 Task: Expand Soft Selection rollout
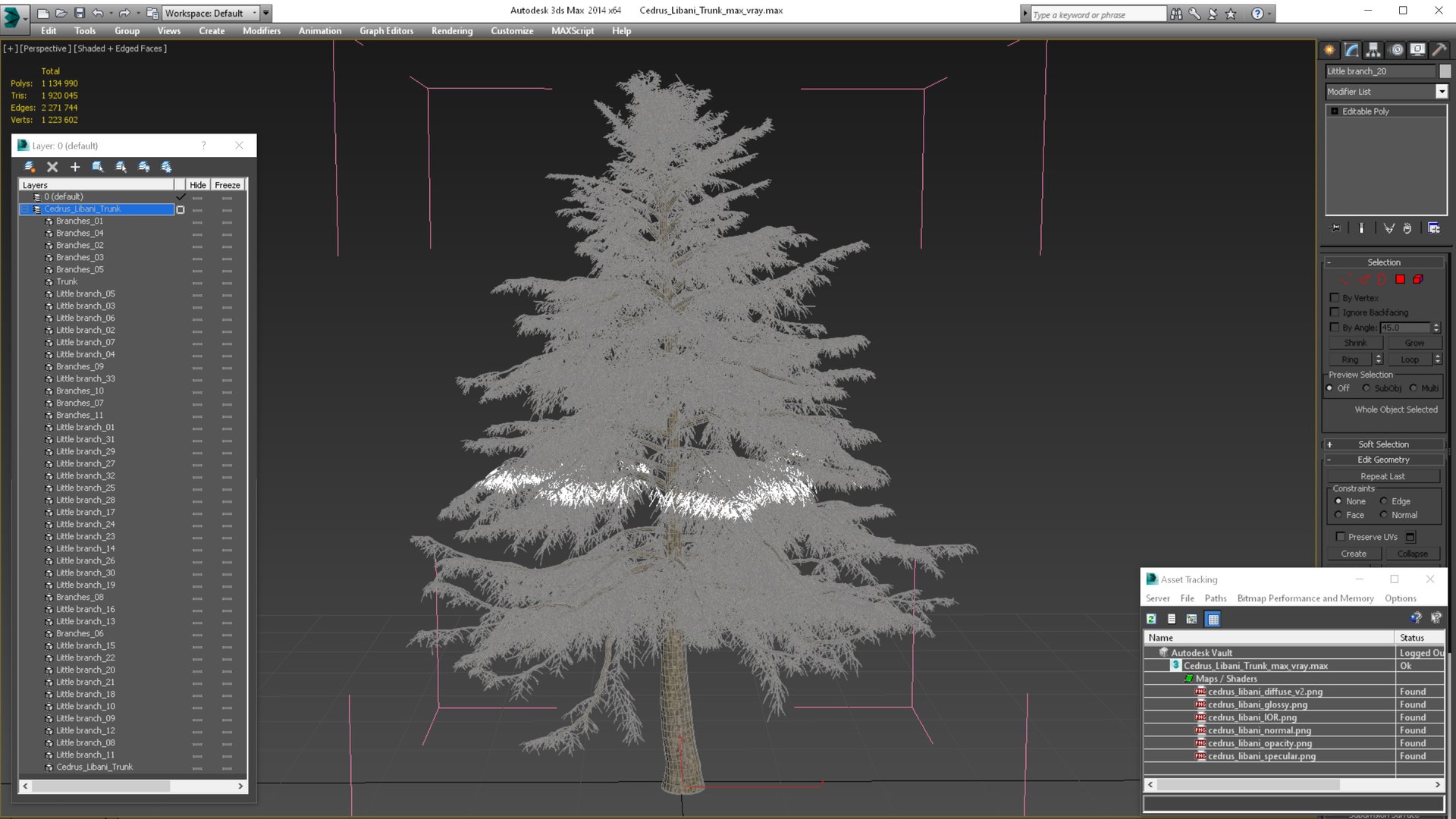(x=1383, y=444)
